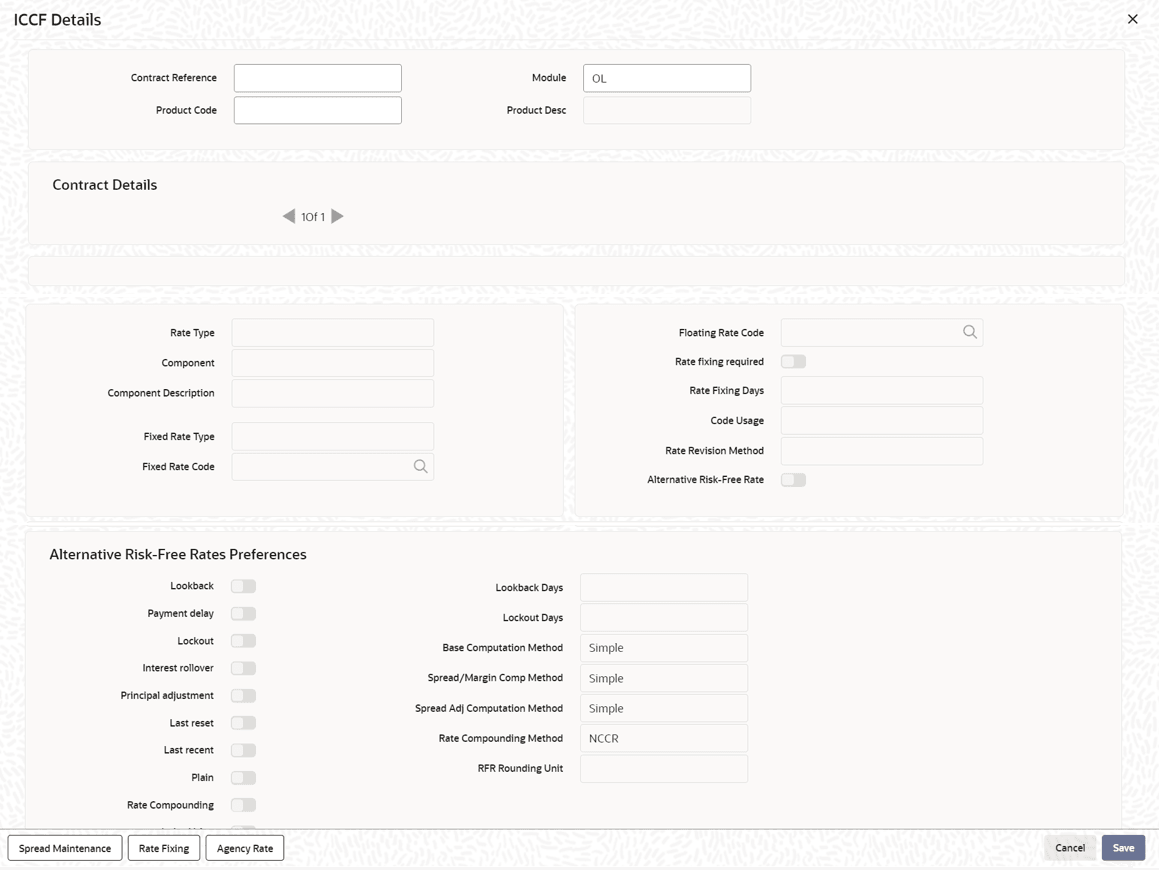Toggle the Plain switch
1159x870 pixels.
[x=243, y=778]
